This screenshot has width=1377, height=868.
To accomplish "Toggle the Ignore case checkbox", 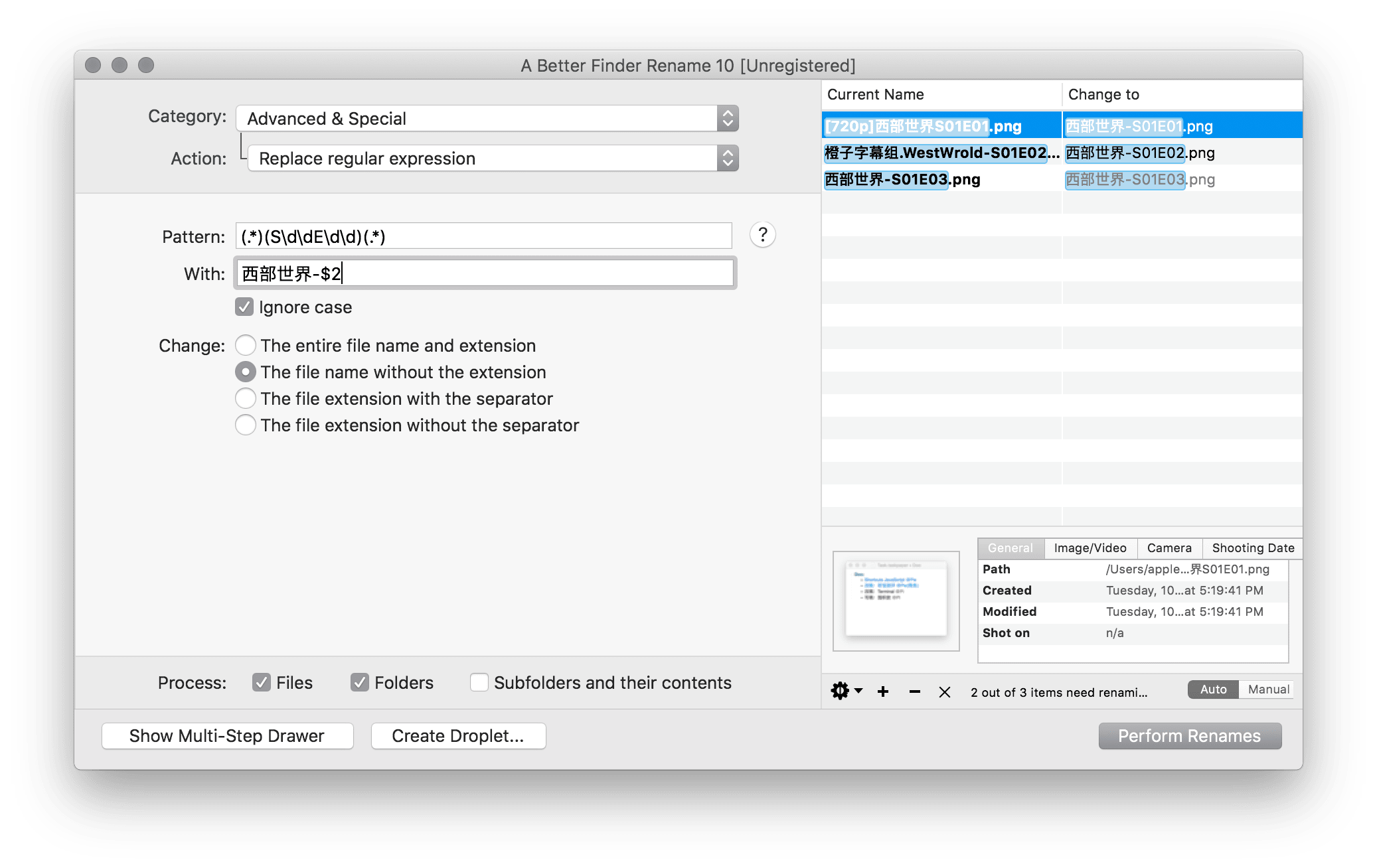I will click(245, 307).
